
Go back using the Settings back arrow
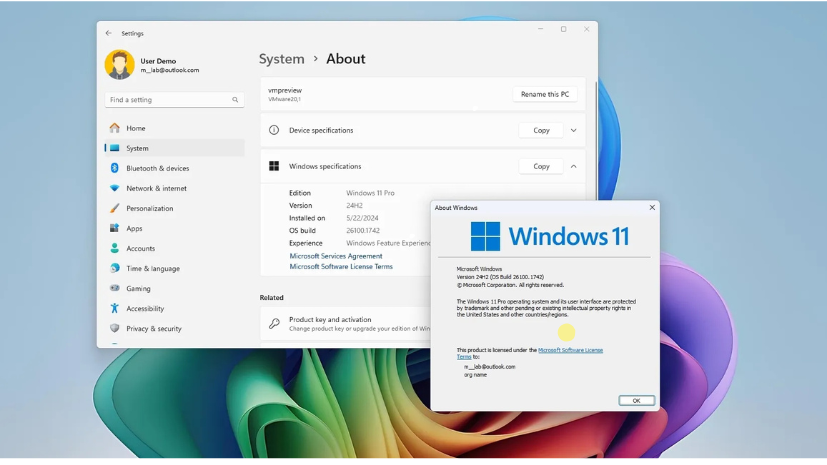click(109, 33)
